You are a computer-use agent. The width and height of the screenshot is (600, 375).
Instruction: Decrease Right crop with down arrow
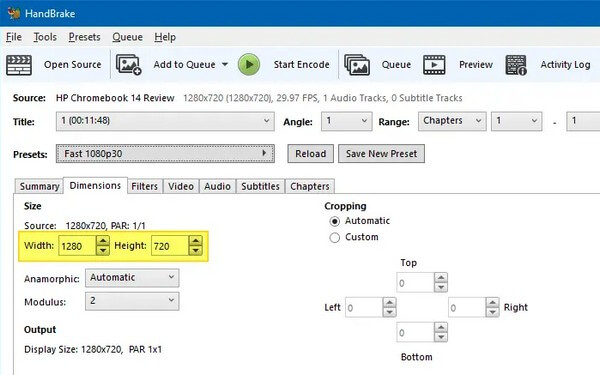coord(492,312)
